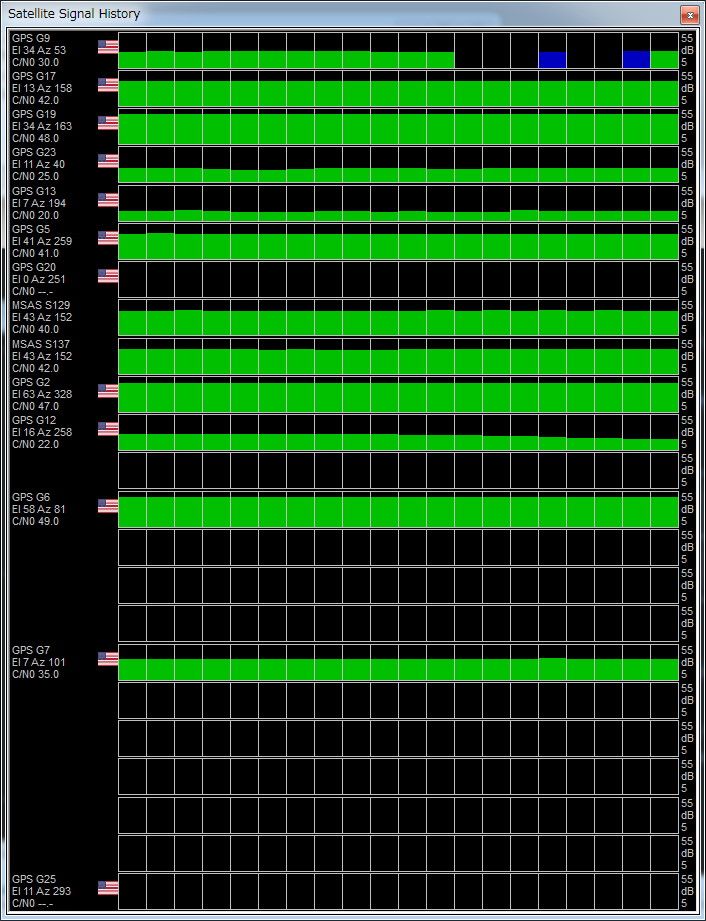Screen dimensions: 706x921
Task: Select the 'El 11 Az 293' text
Action: tap(41, 891)
